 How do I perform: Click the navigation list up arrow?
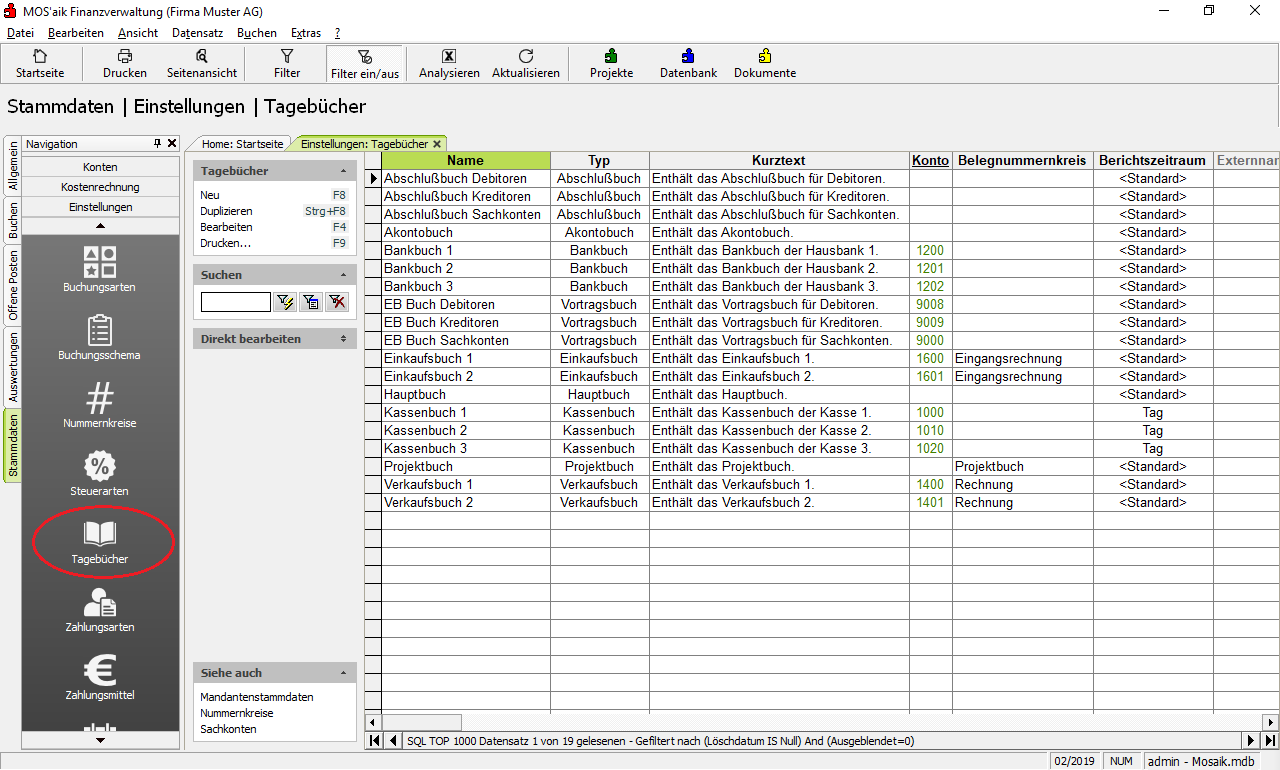(100, 226)
